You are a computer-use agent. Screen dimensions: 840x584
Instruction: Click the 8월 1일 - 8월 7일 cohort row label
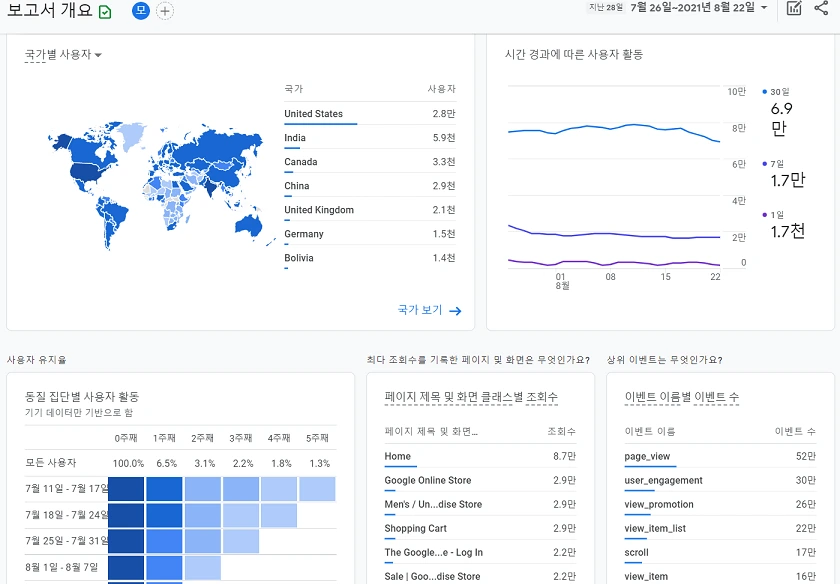(x=62, y=567)
